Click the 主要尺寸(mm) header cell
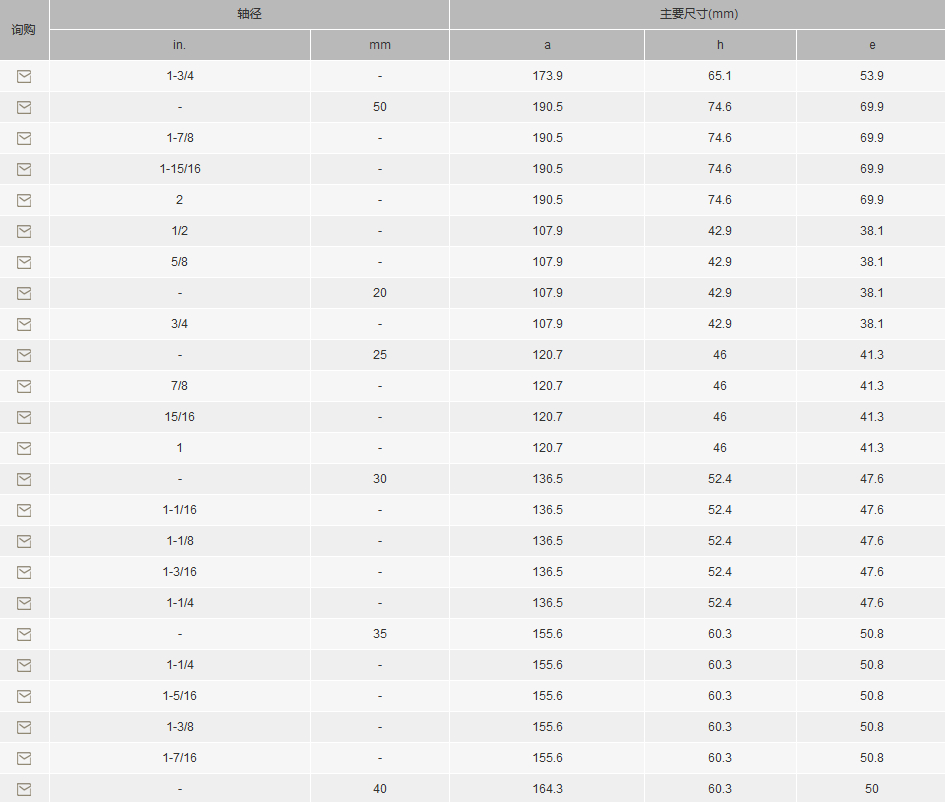 coord(697,15)
